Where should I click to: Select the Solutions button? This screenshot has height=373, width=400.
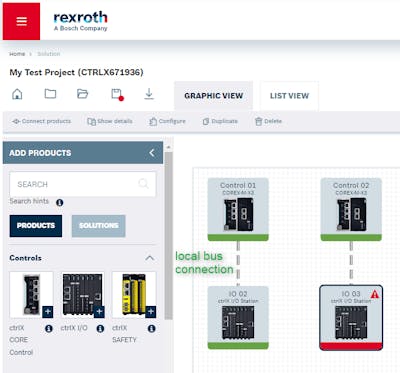tap(99, 226)
